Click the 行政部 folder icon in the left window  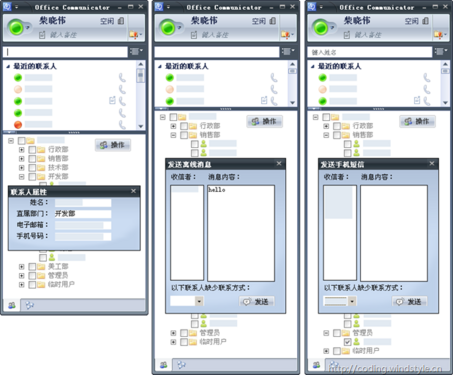pos(41,149)
